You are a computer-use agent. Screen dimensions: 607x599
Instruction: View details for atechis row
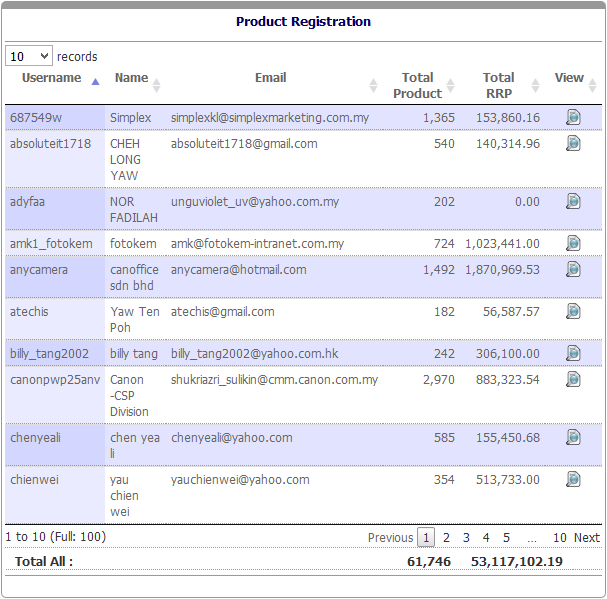coord(573,312)
